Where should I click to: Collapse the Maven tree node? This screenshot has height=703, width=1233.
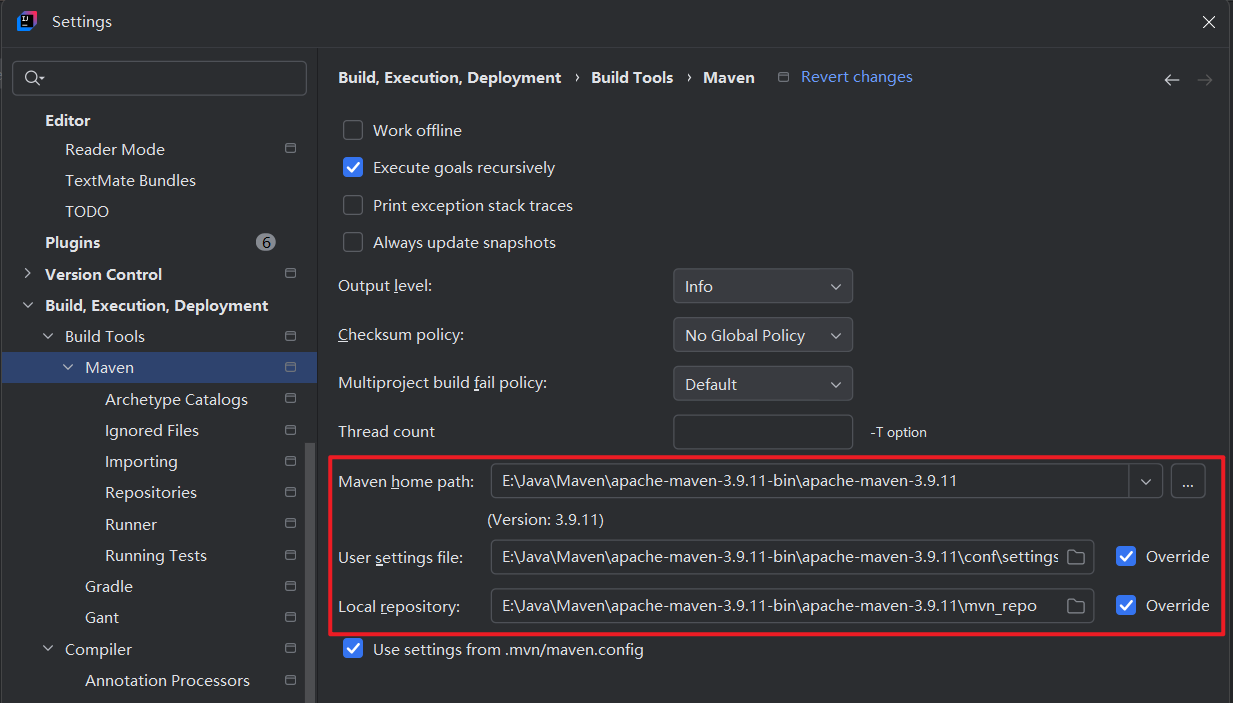coord(68,367)
